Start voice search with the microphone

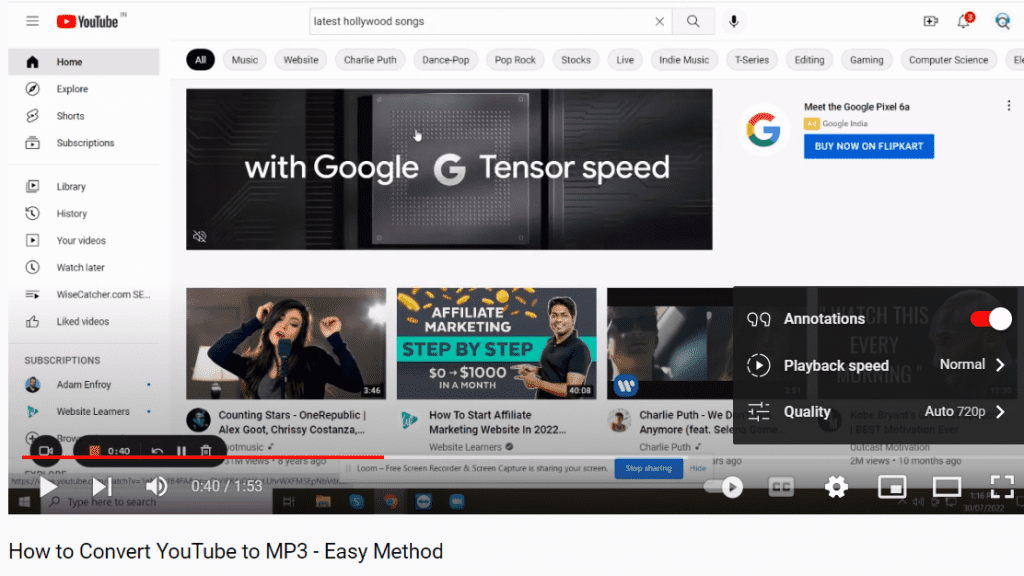click(x=733, y=22)
